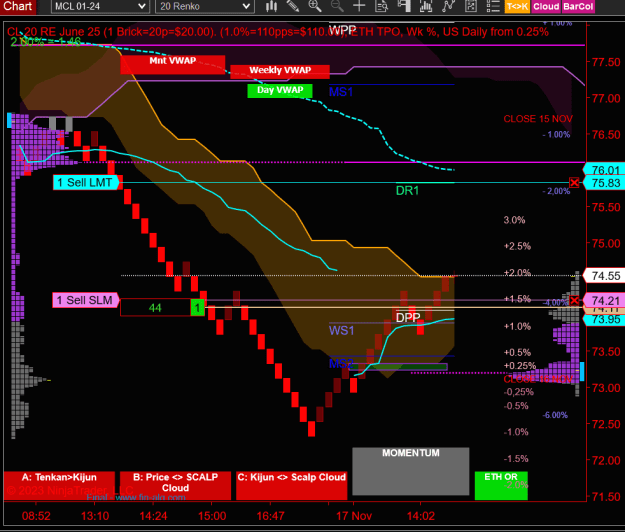Click the 74.55 current price marker

click(605, 276)
